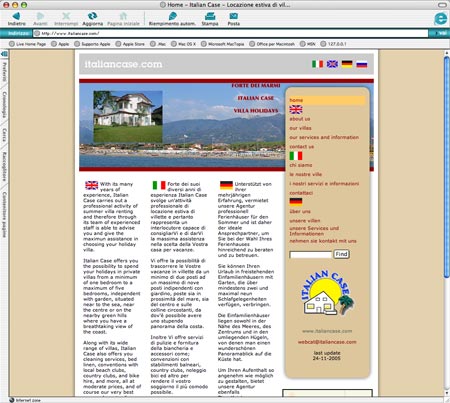
Task: Click Italian flag in side menu
Action: (x=296, y=156)
